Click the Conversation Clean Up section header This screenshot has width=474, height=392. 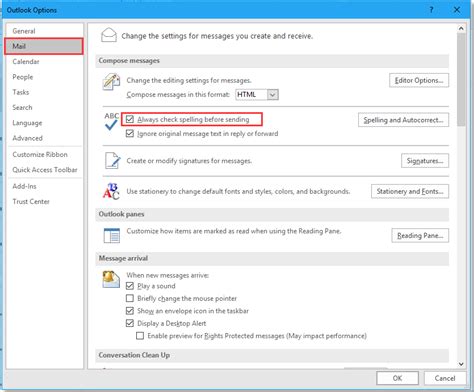click(272, 355)
